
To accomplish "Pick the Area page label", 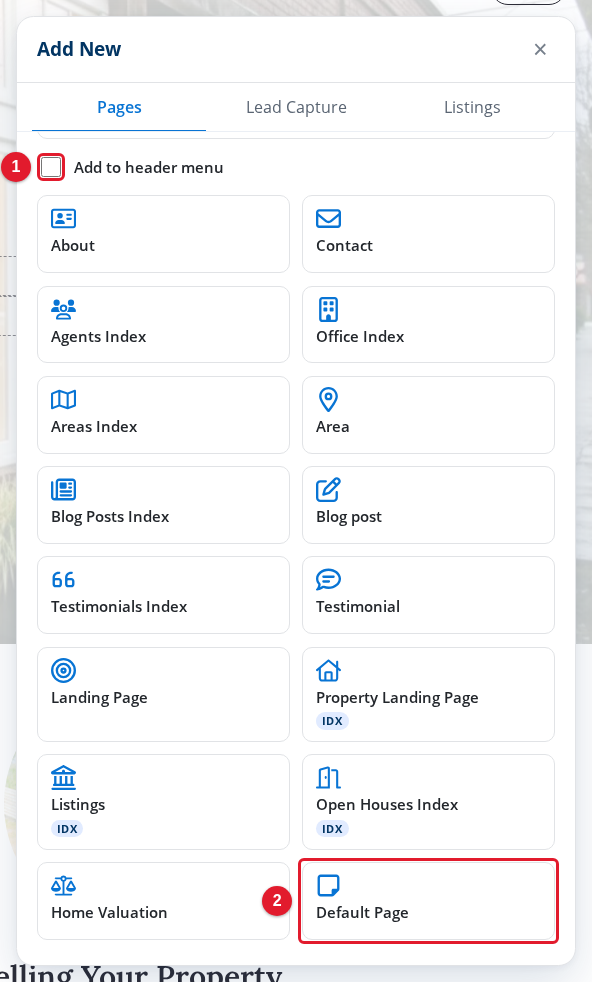I will 333,426.
